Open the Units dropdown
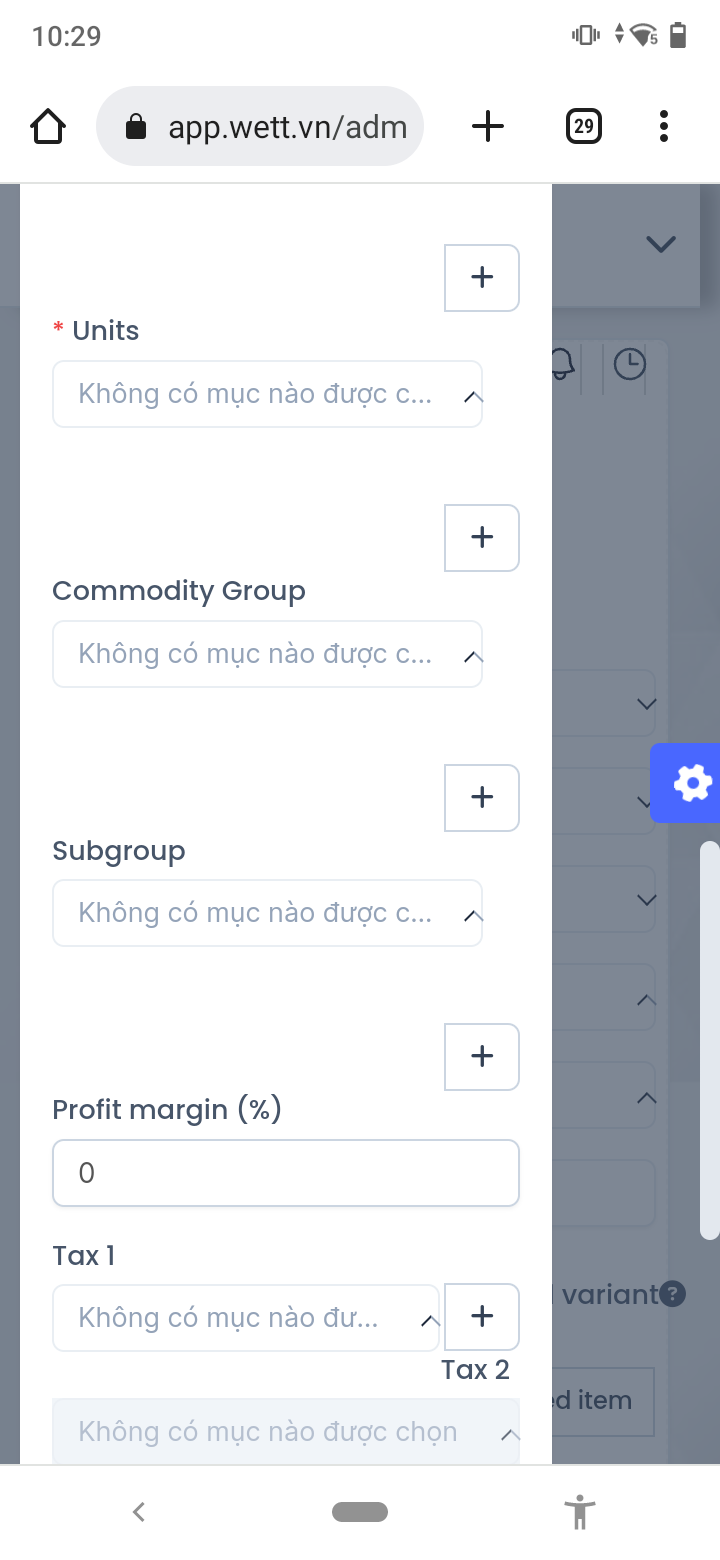Image resolution: width=720 pixels, height=1560 pixels. tap(267, 394)
